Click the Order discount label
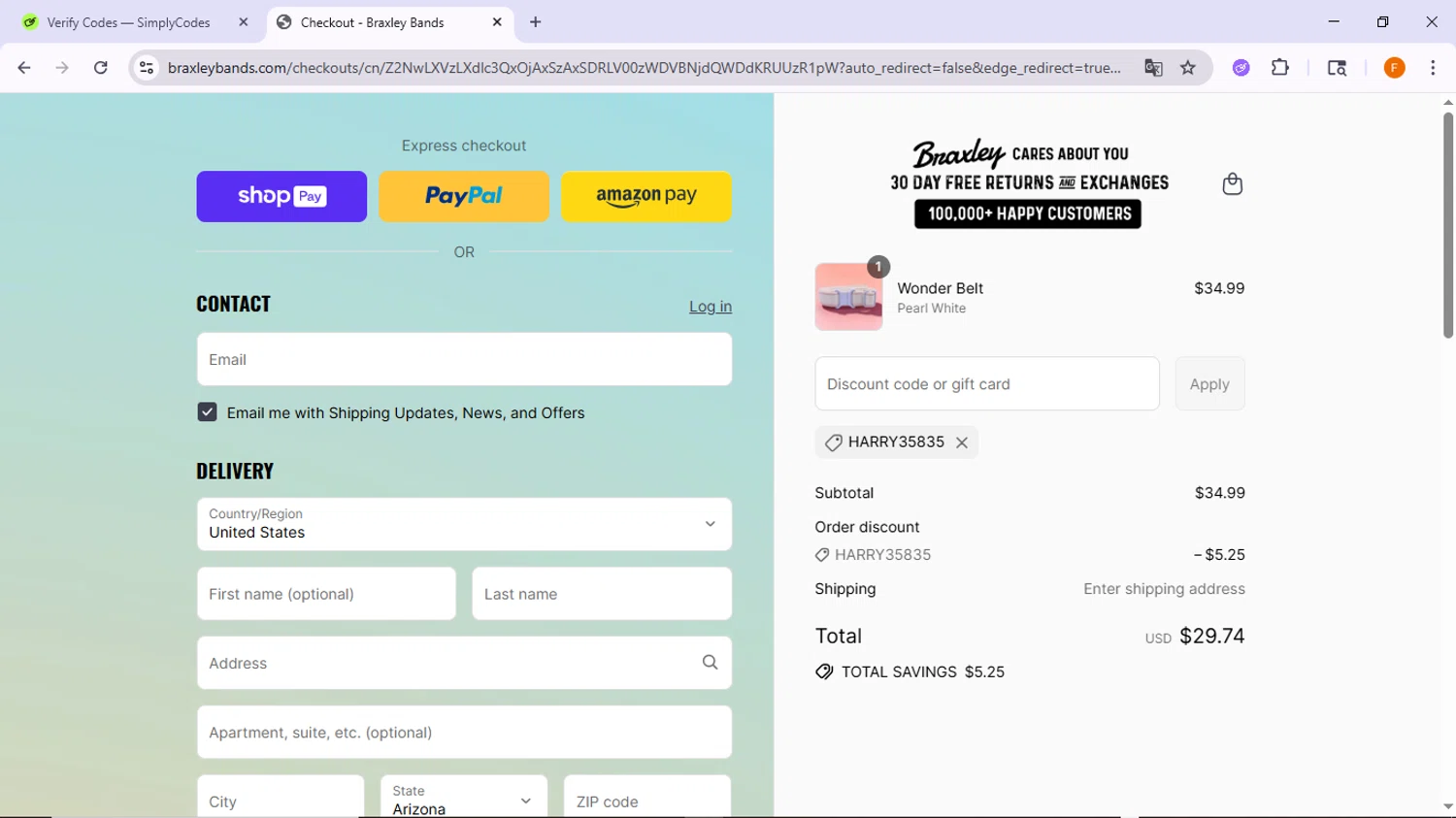The height and width of the screenshot is (818, 1456). (867, 527)
